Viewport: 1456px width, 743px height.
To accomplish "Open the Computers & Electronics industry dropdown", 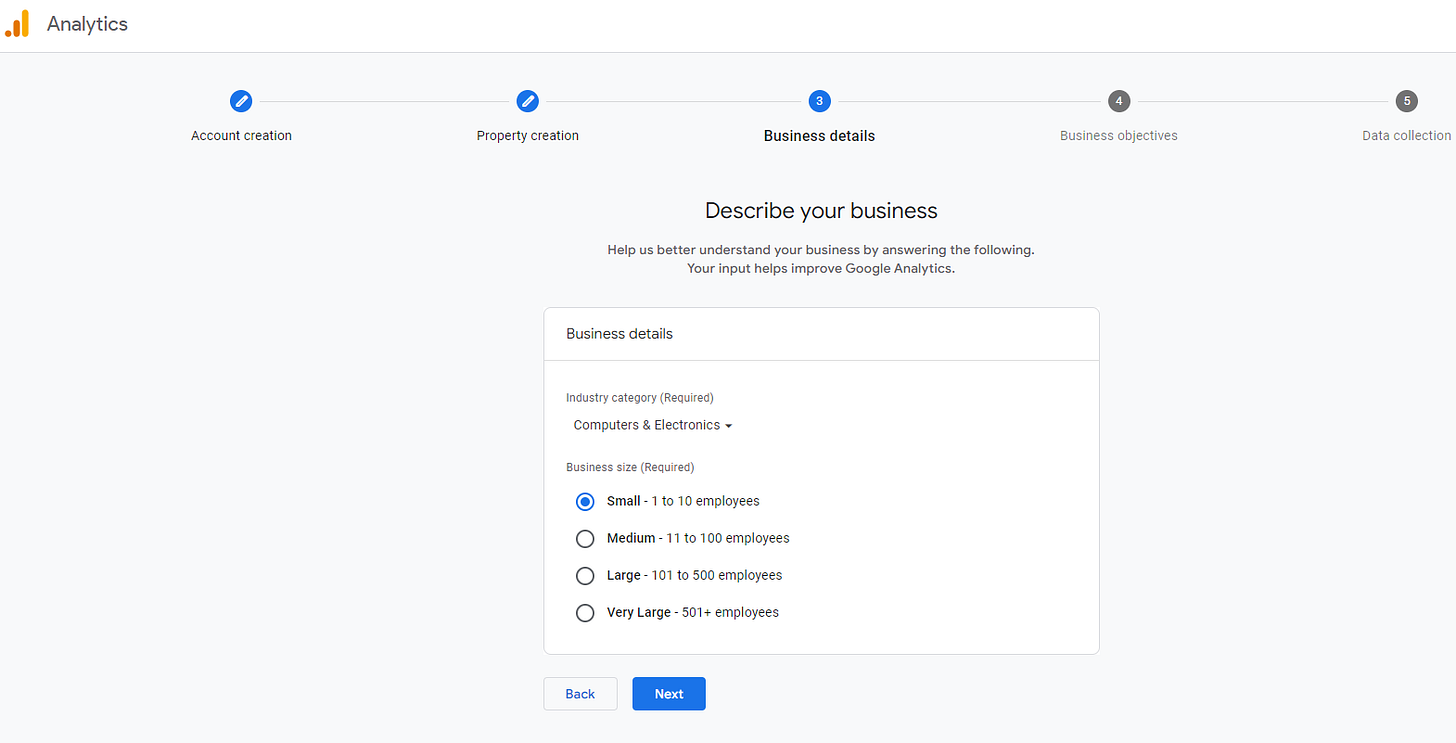I will click(x=653, y=425).
